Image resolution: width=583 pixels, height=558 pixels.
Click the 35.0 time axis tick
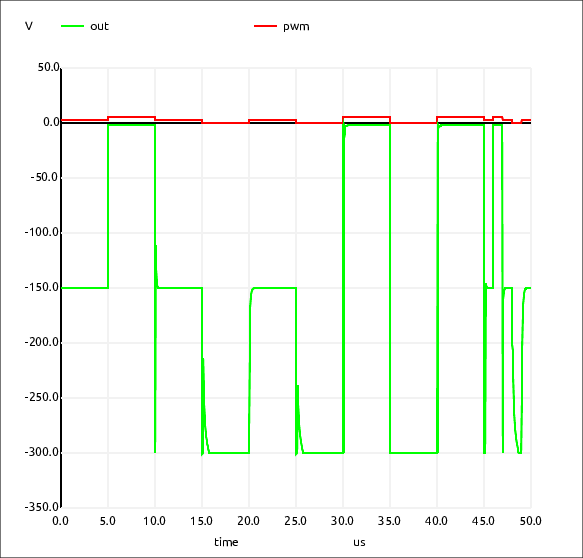point(389,521)
